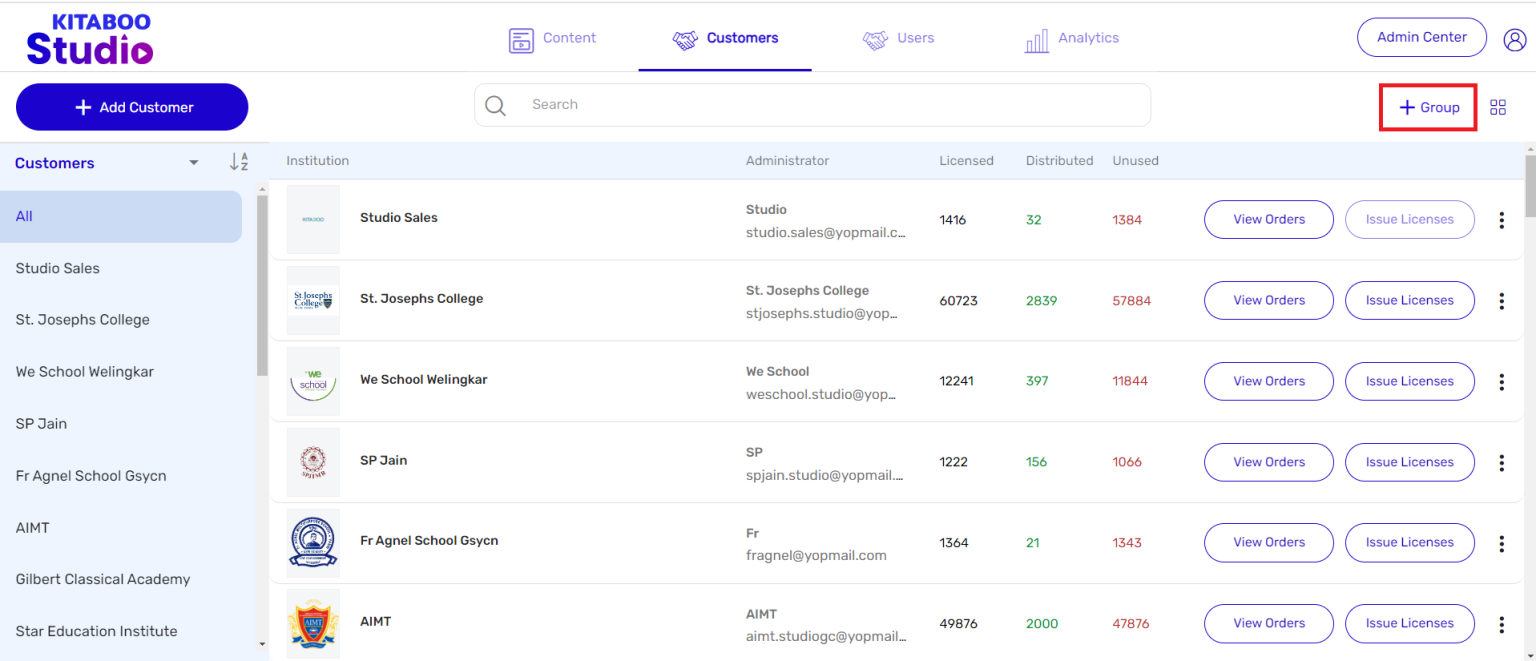
Task: Click unused count 47876
Action: (1131, 624)
